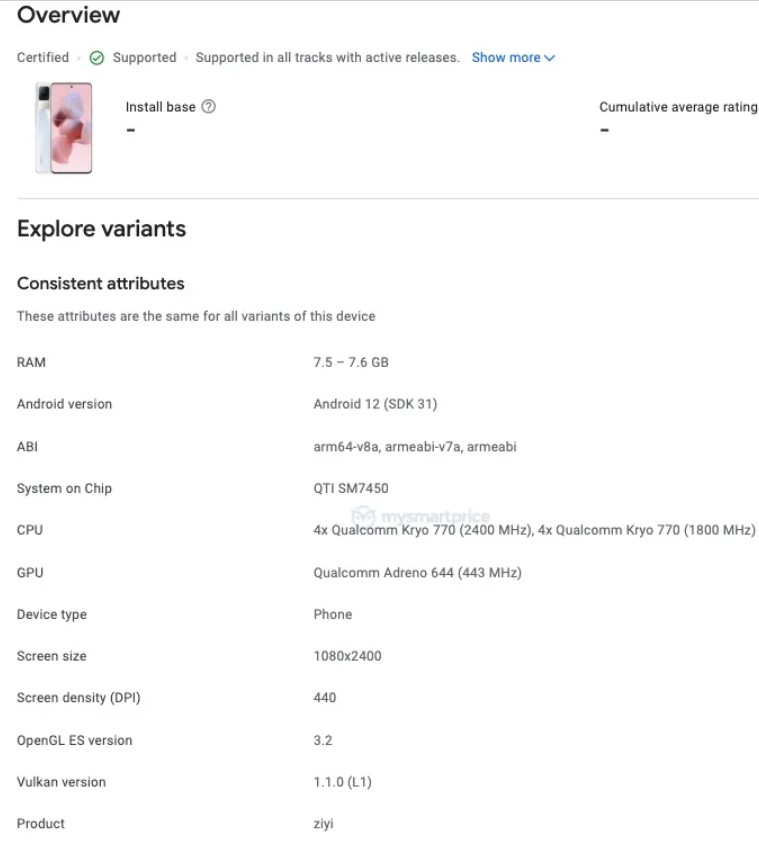This screenshot has width=759, height=847.
Task: Click the 1080x2400 screen size value
Action: pyautogui.click(x=347, y=656)
